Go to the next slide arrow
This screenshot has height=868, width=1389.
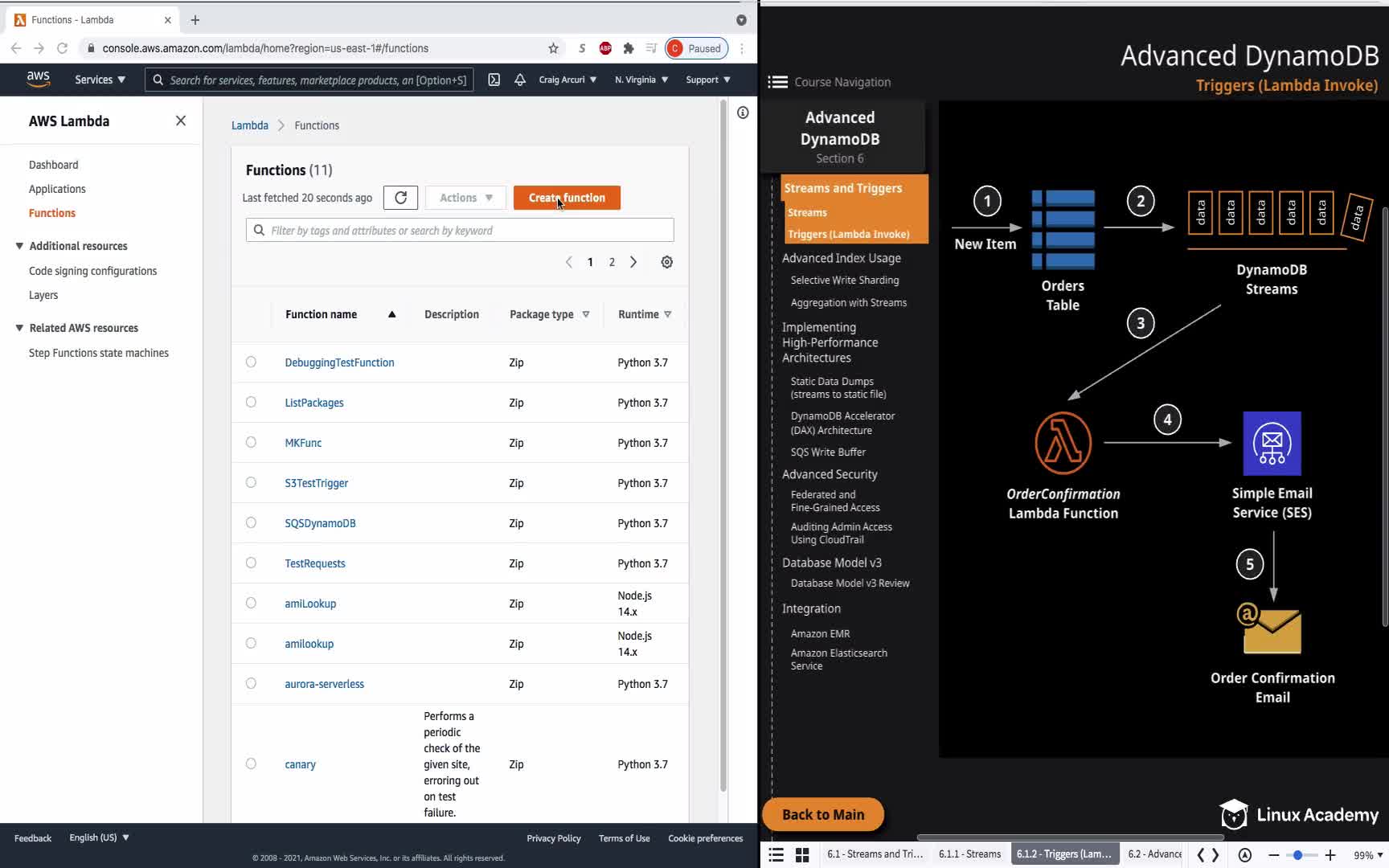click(x=1215, y=855)
